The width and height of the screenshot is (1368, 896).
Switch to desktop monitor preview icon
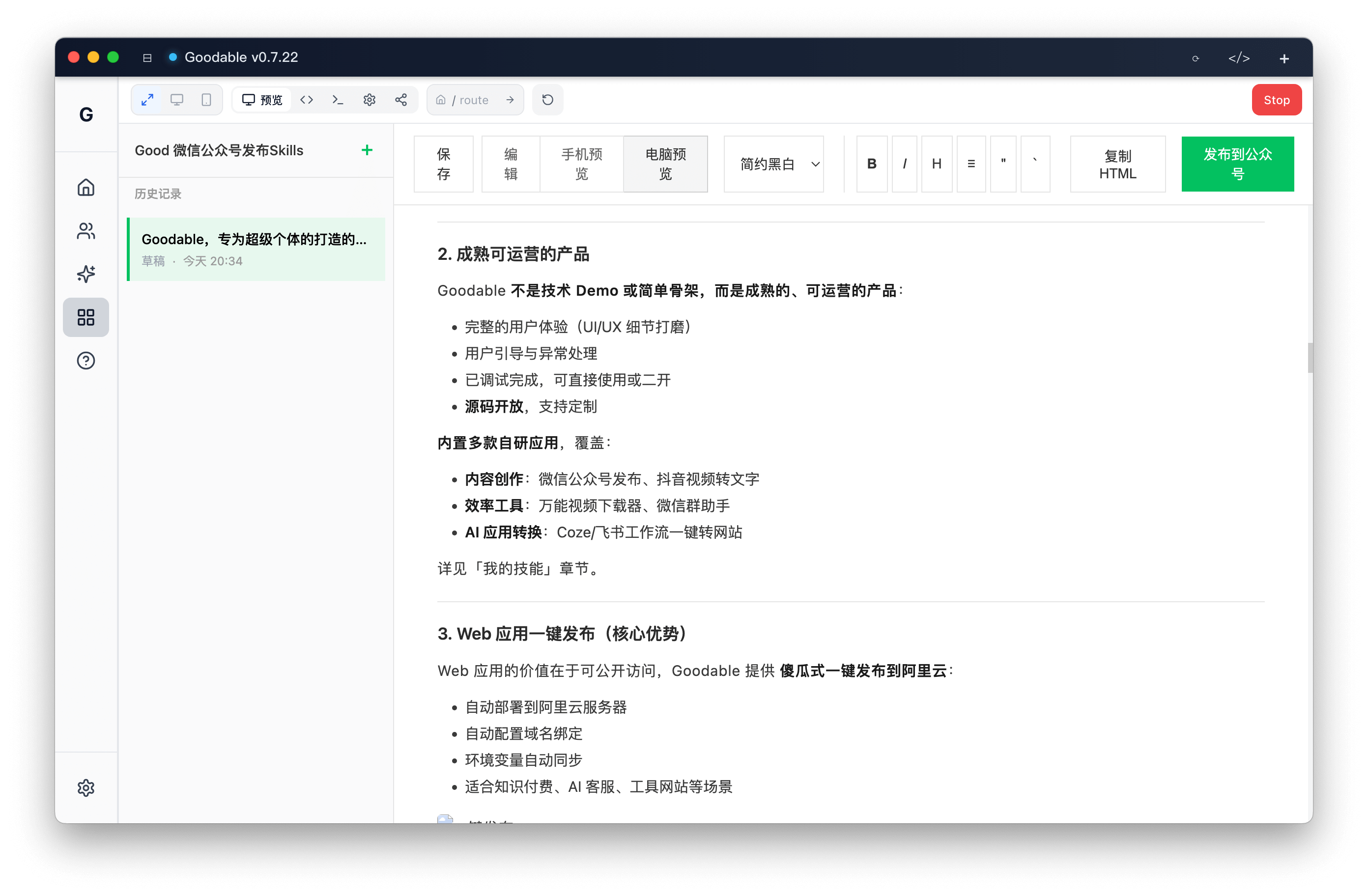176,99
